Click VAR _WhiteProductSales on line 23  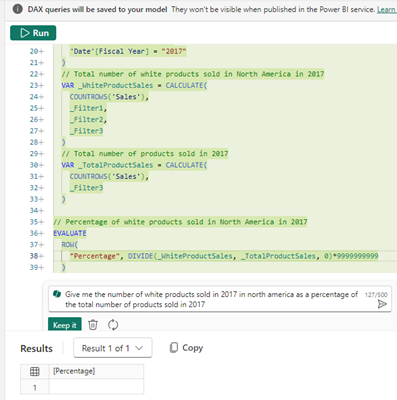(107, 85)
